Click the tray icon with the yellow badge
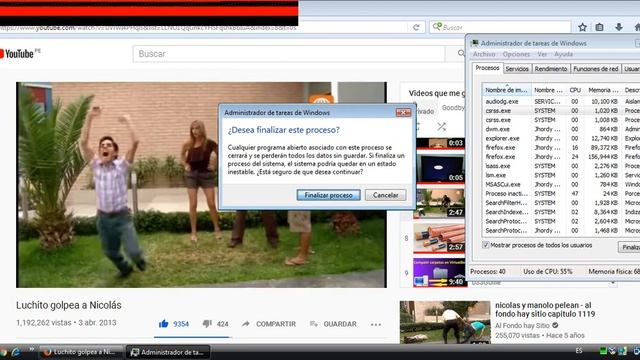This screenshot has height=360, width=640. [x=612, y=351]
